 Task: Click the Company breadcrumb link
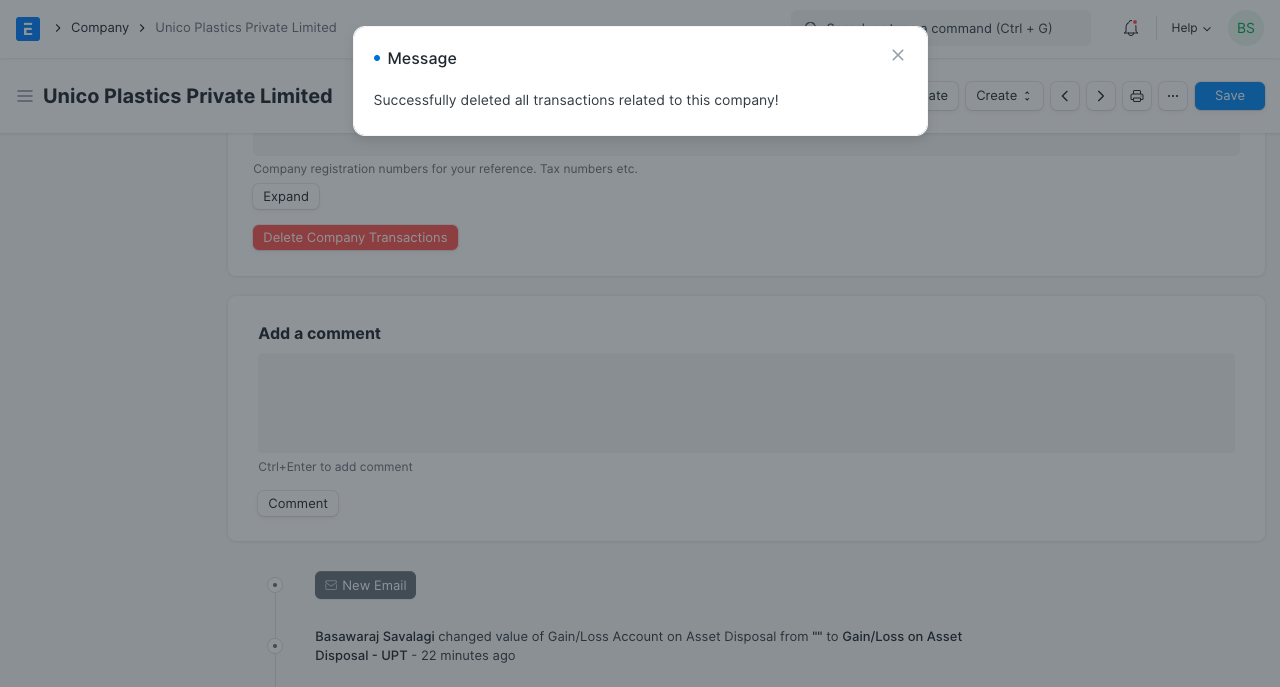point(100,28)
